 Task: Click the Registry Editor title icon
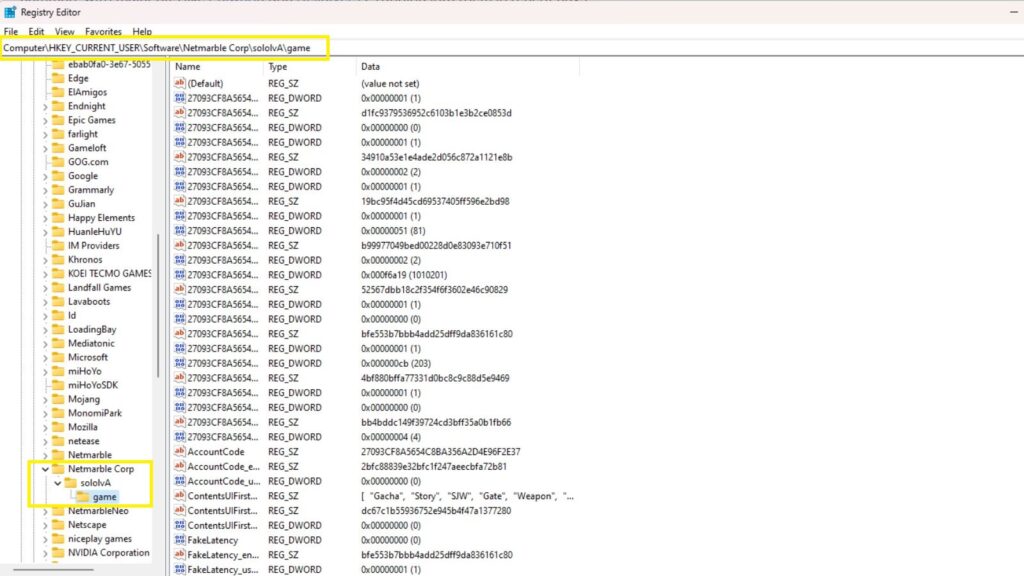pos(10,12)
